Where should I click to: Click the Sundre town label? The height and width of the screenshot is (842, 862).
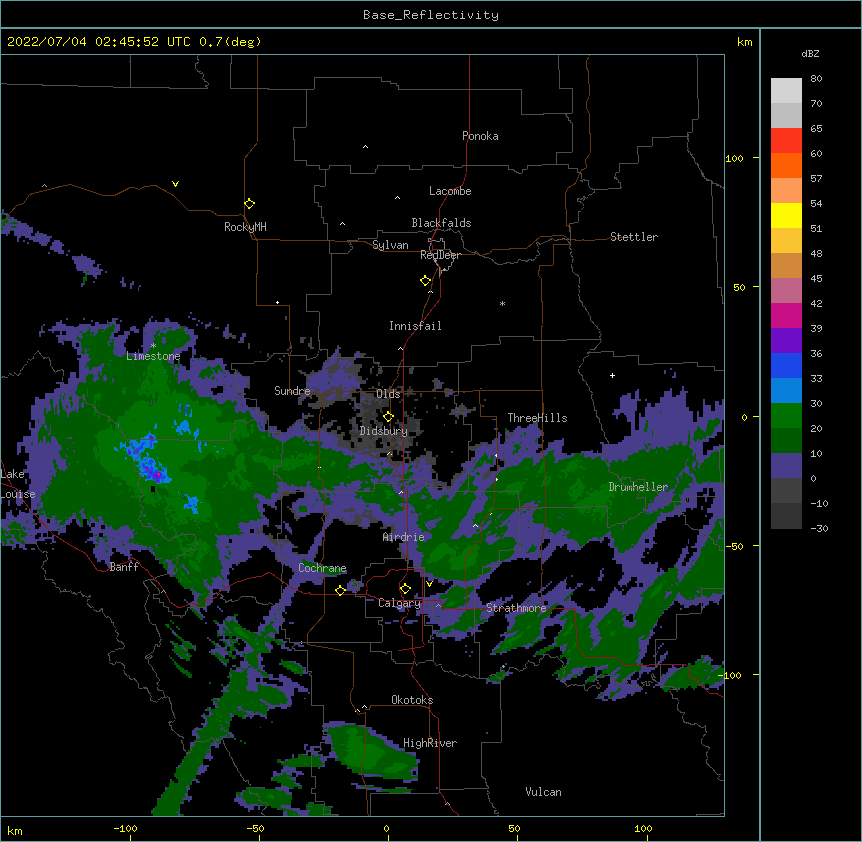(292, 391)
